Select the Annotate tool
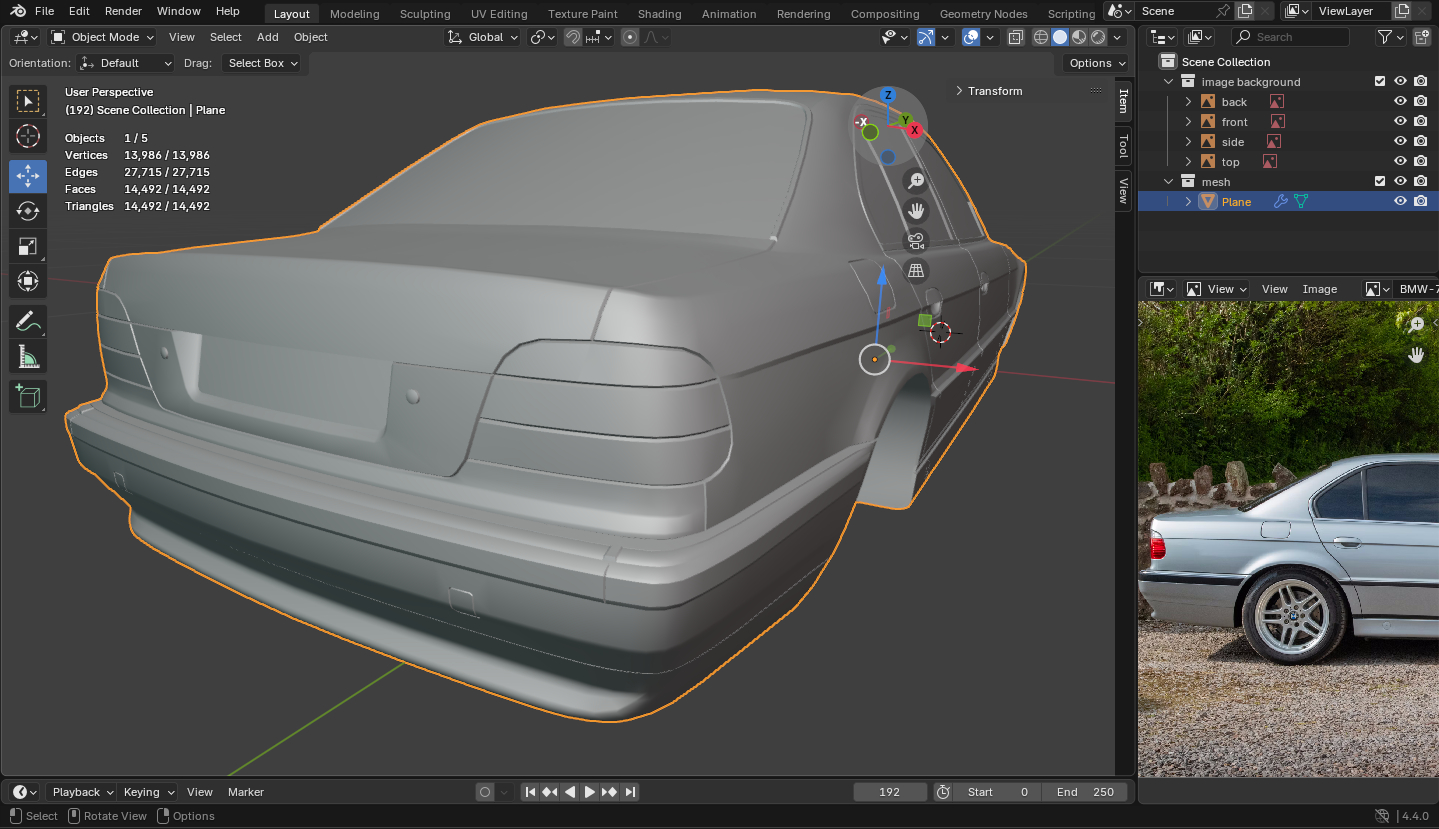The image size is (1439, 829). coord(28,321)
